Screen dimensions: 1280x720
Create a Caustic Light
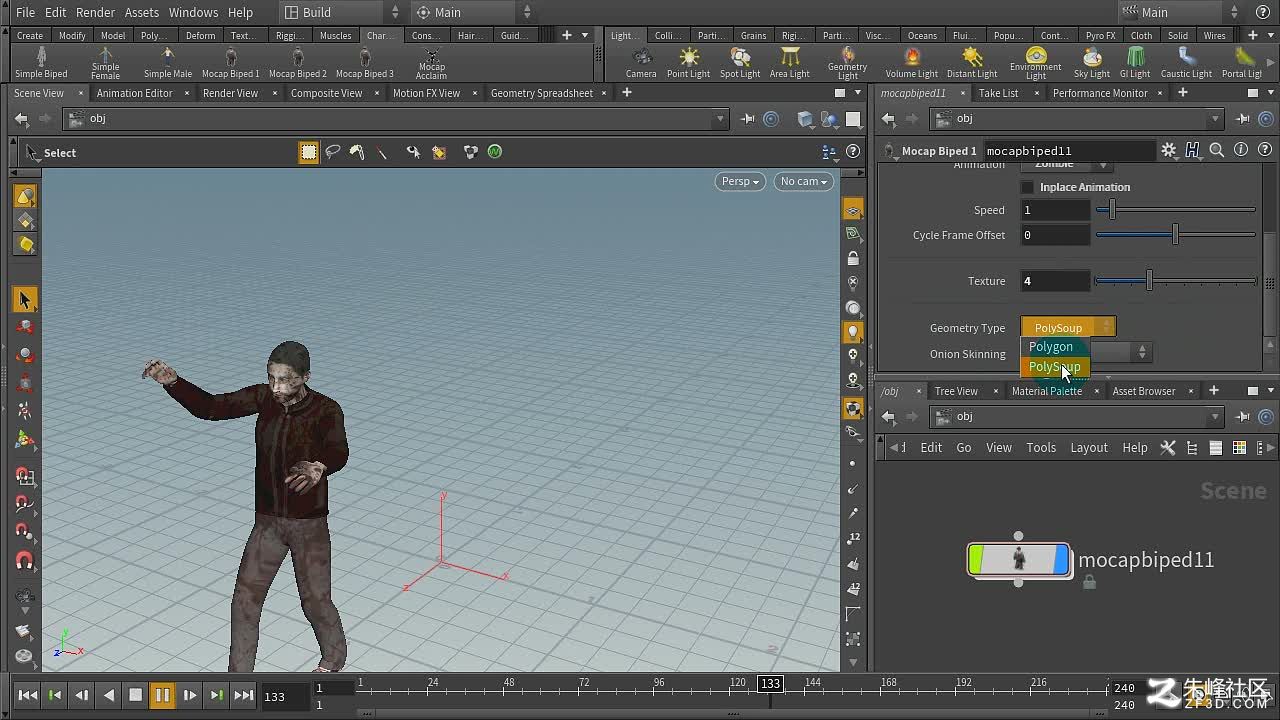1186,62
